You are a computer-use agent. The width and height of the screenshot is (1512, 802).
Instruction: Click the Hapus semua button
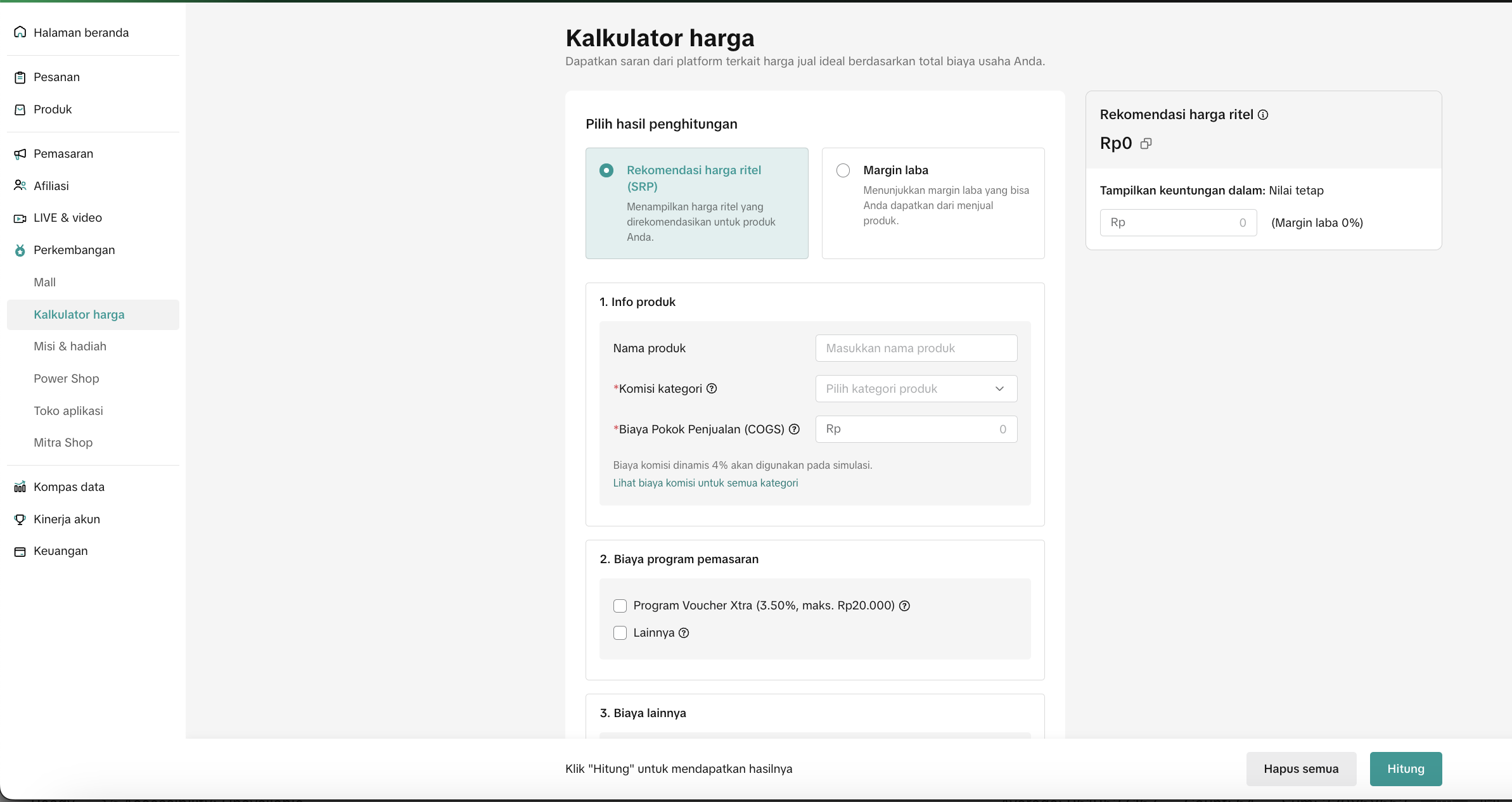pos(1300,768)
